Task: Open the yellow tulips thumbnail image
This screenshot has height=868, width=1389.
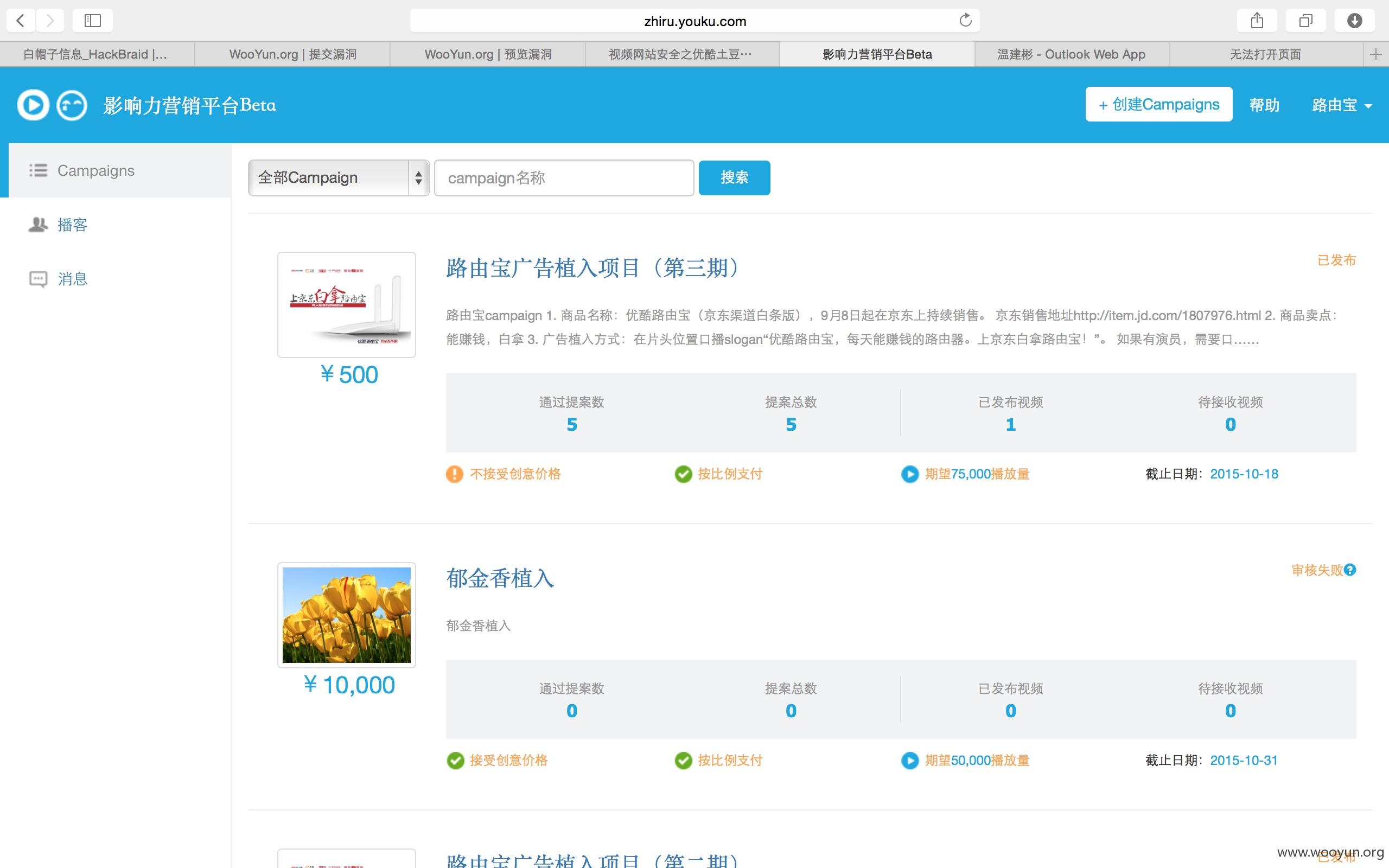Action: [x=347, y=615]
